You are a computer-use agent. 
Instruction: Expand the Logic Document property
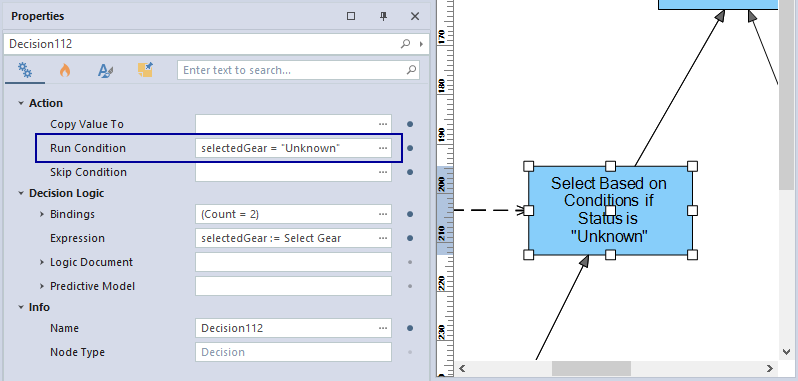42,262
